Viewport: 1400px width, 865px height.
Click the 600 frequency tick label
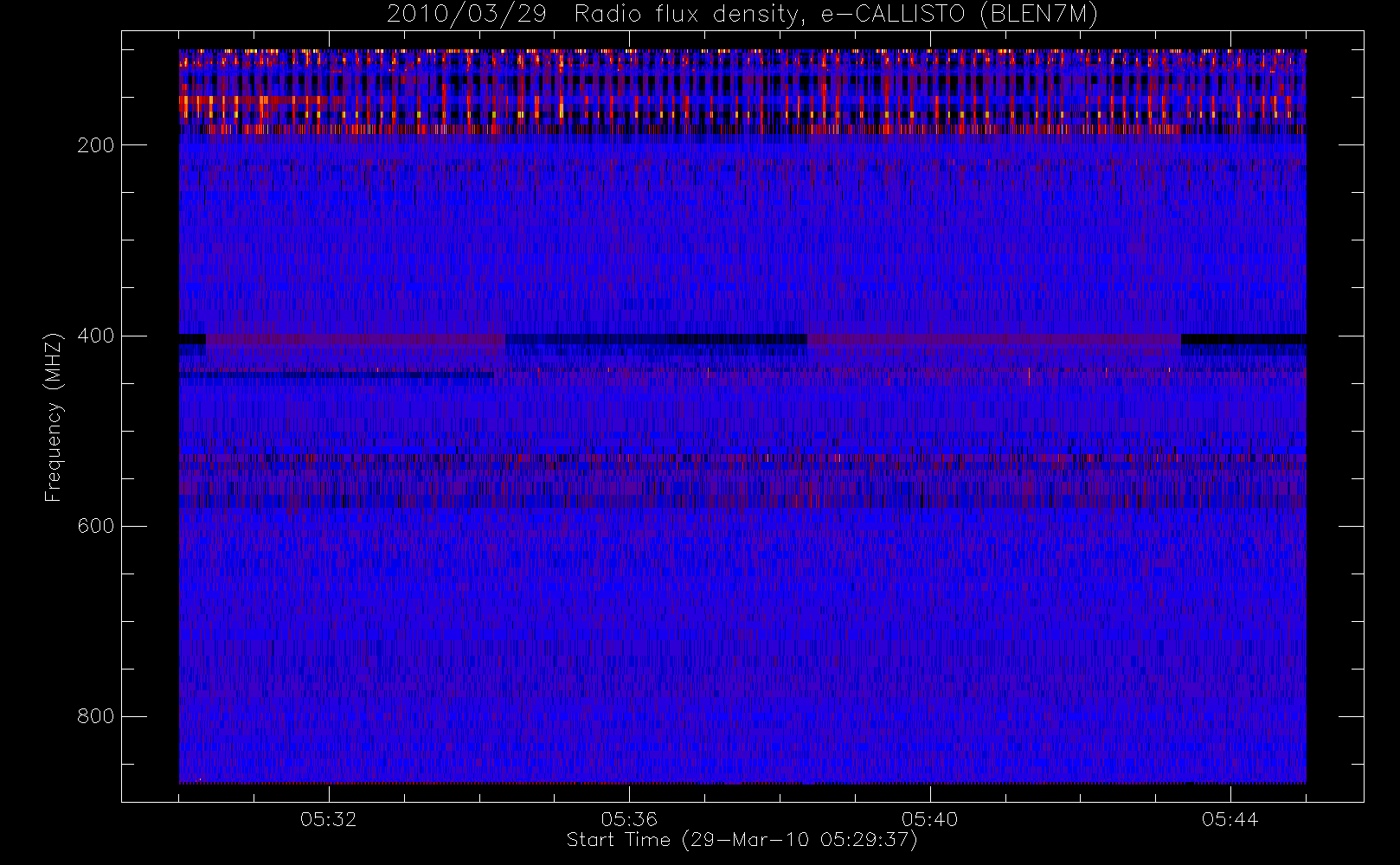[x=96, y=526]
